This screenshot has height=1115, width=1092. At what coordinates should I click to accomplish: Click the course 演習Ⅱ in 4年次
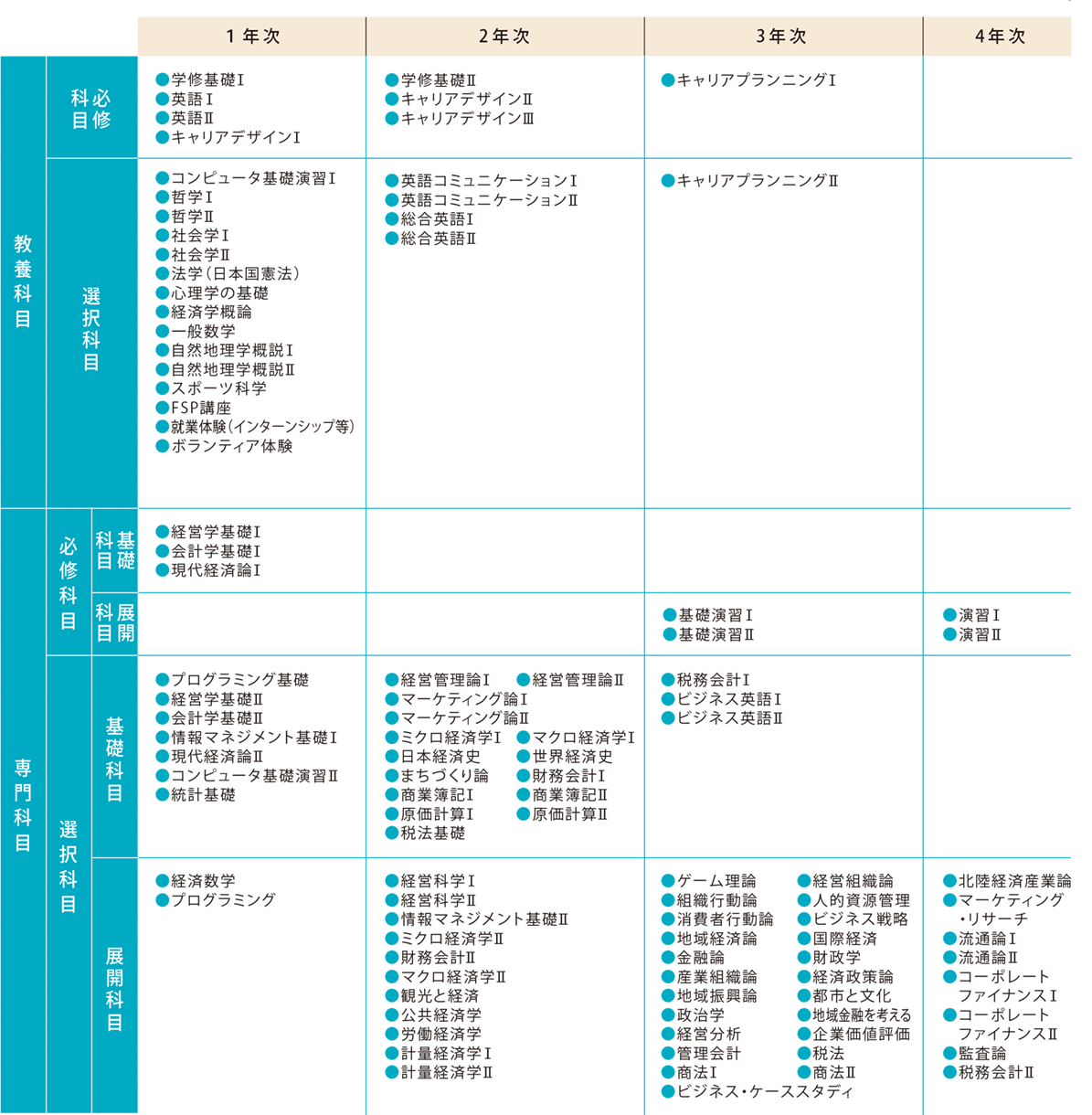972,634
